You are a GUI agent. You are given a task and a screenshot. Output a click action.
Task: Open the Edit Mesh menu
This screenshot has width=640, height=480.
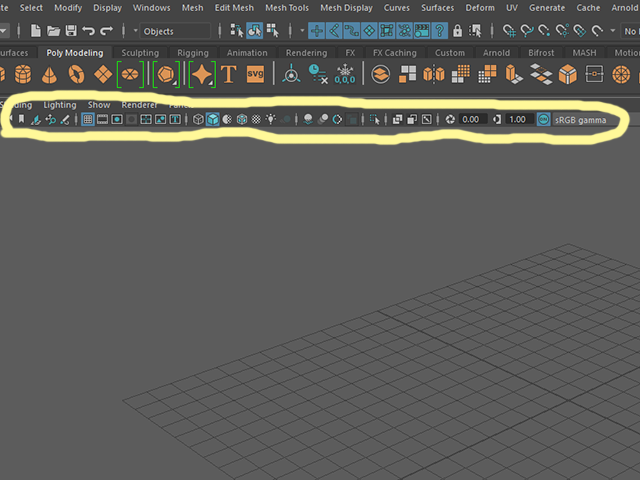[234, 8]
